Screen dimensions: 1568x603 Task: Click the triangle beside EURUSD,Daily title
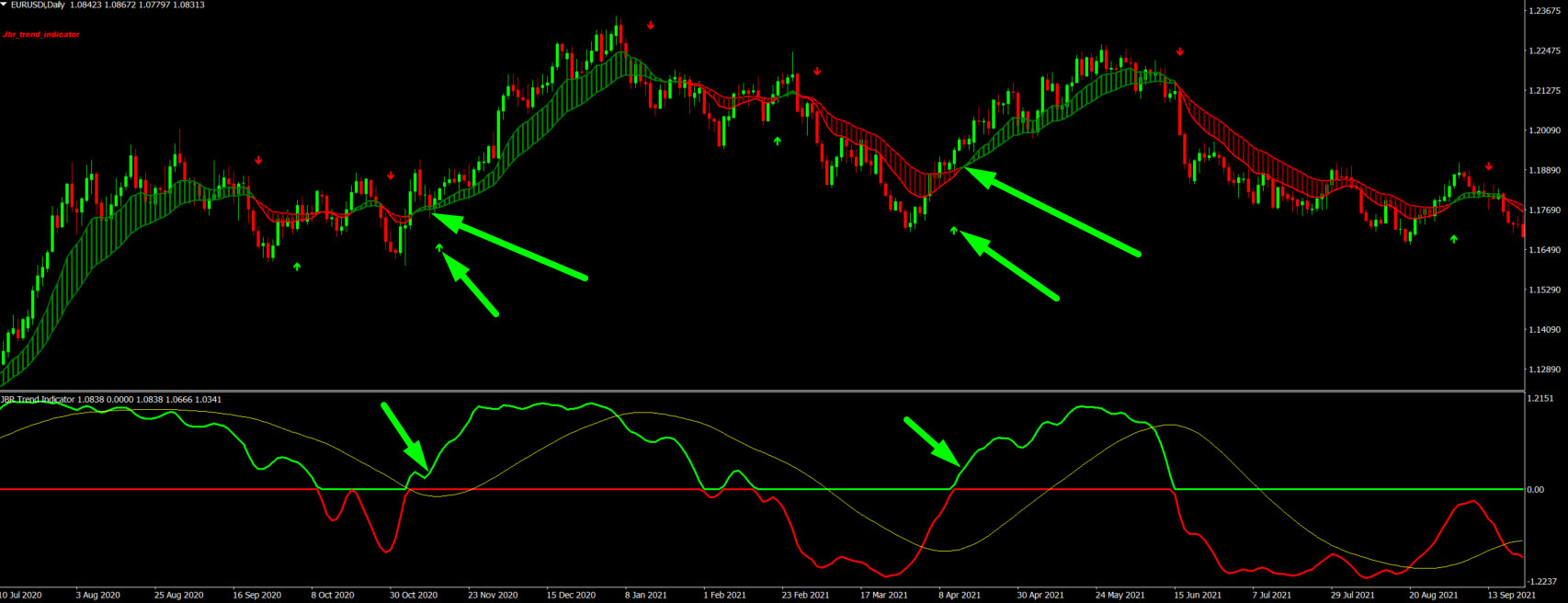click(x=4, y=5)
